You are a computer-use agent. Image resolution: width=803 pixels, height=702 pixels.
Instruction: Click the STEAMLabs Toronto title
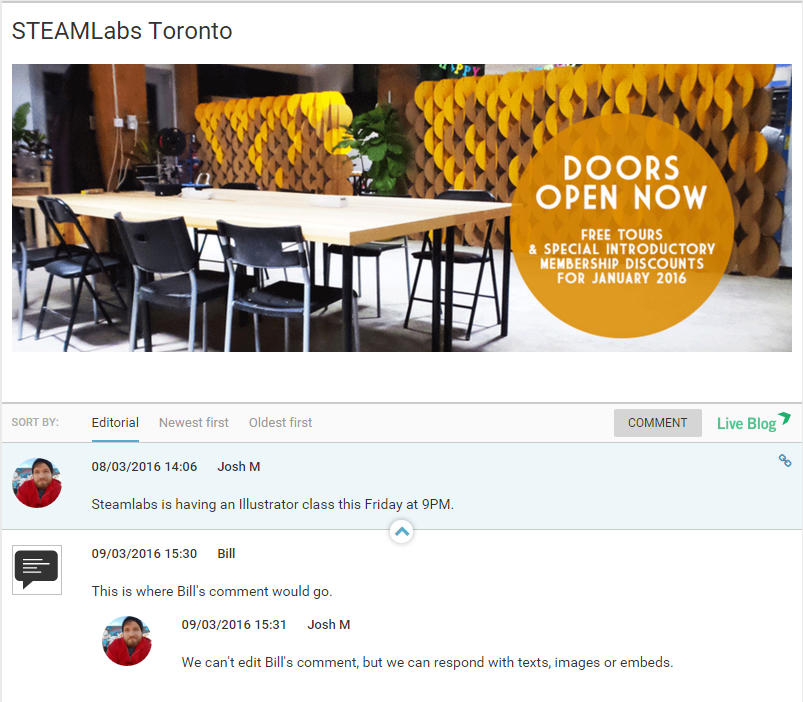[122, 31]
